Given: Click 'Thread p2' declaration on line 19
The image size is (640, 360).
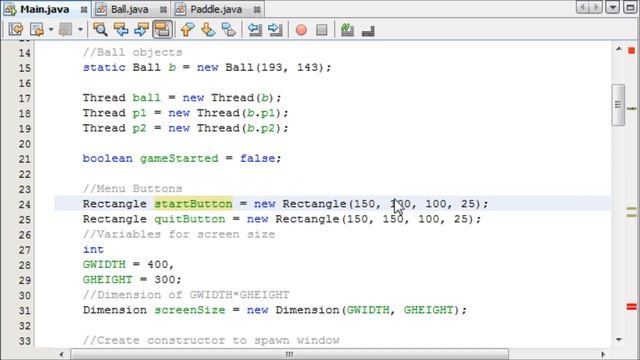Looking at the screenshot, I should (186, 128).
